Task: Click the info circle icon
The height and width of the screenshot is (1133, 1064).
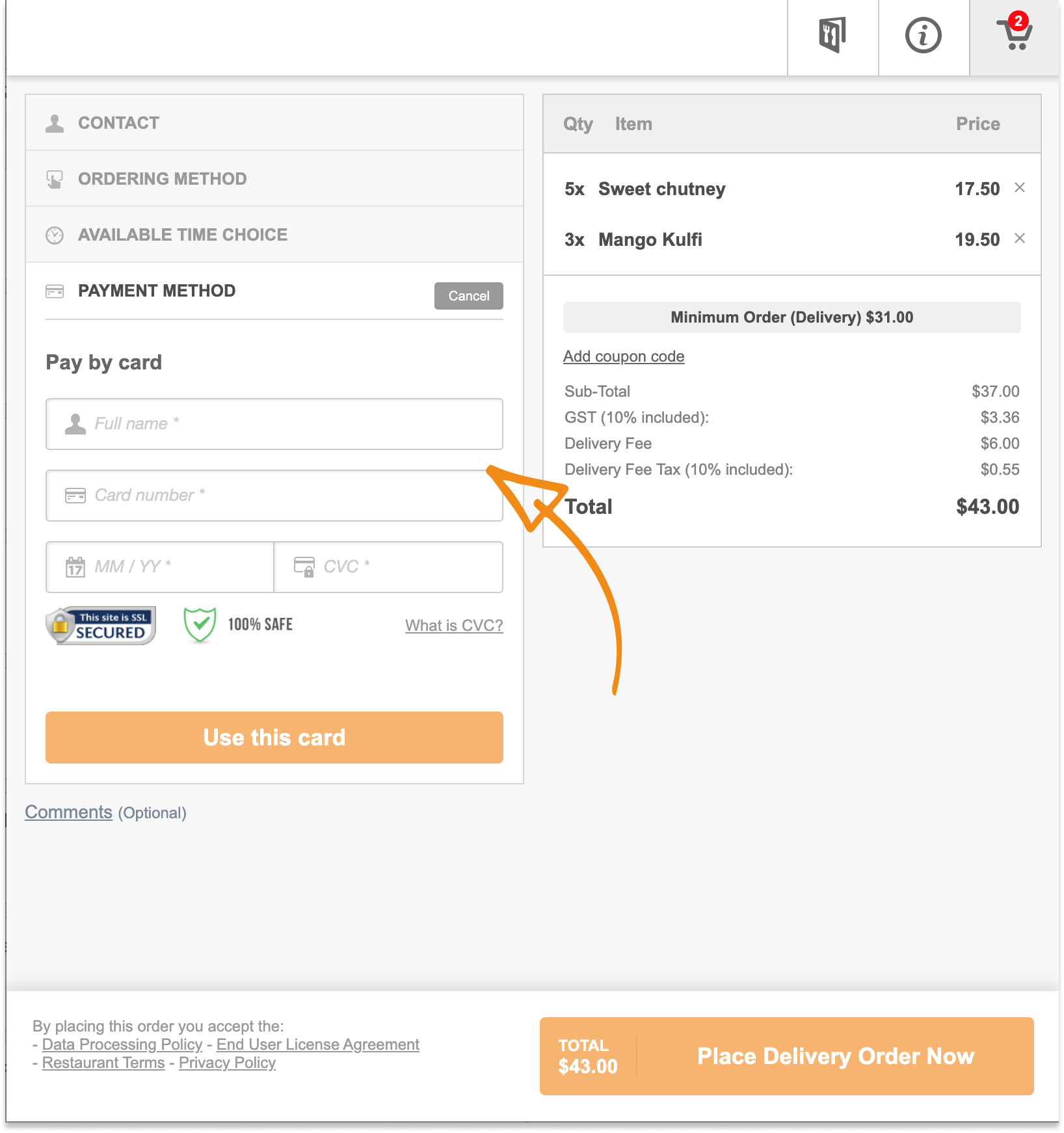Action: [x=923, y=35]
